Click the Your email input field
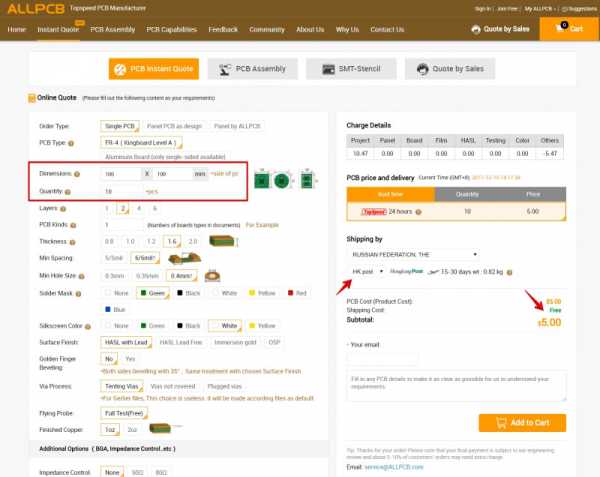 383,358
